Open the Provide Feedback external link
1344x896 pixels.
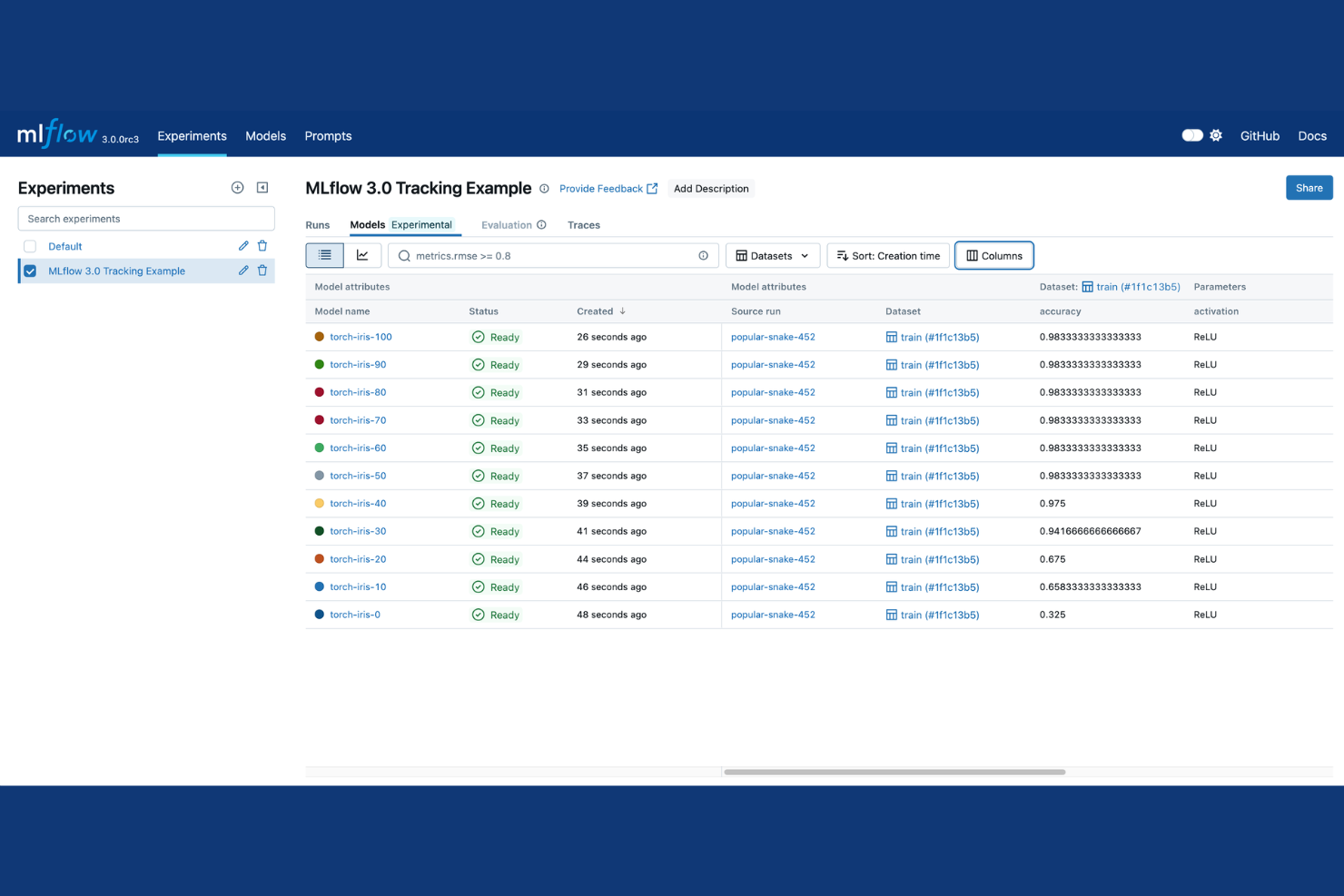pos(608,189)
